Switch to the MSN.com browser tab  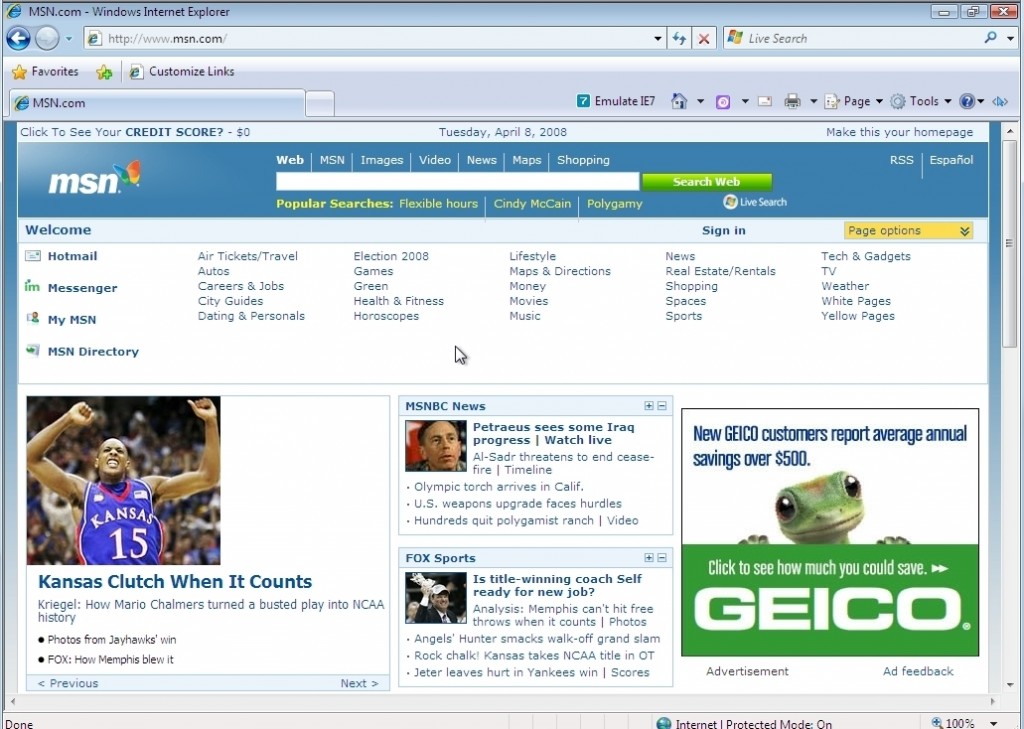[155, 103]
